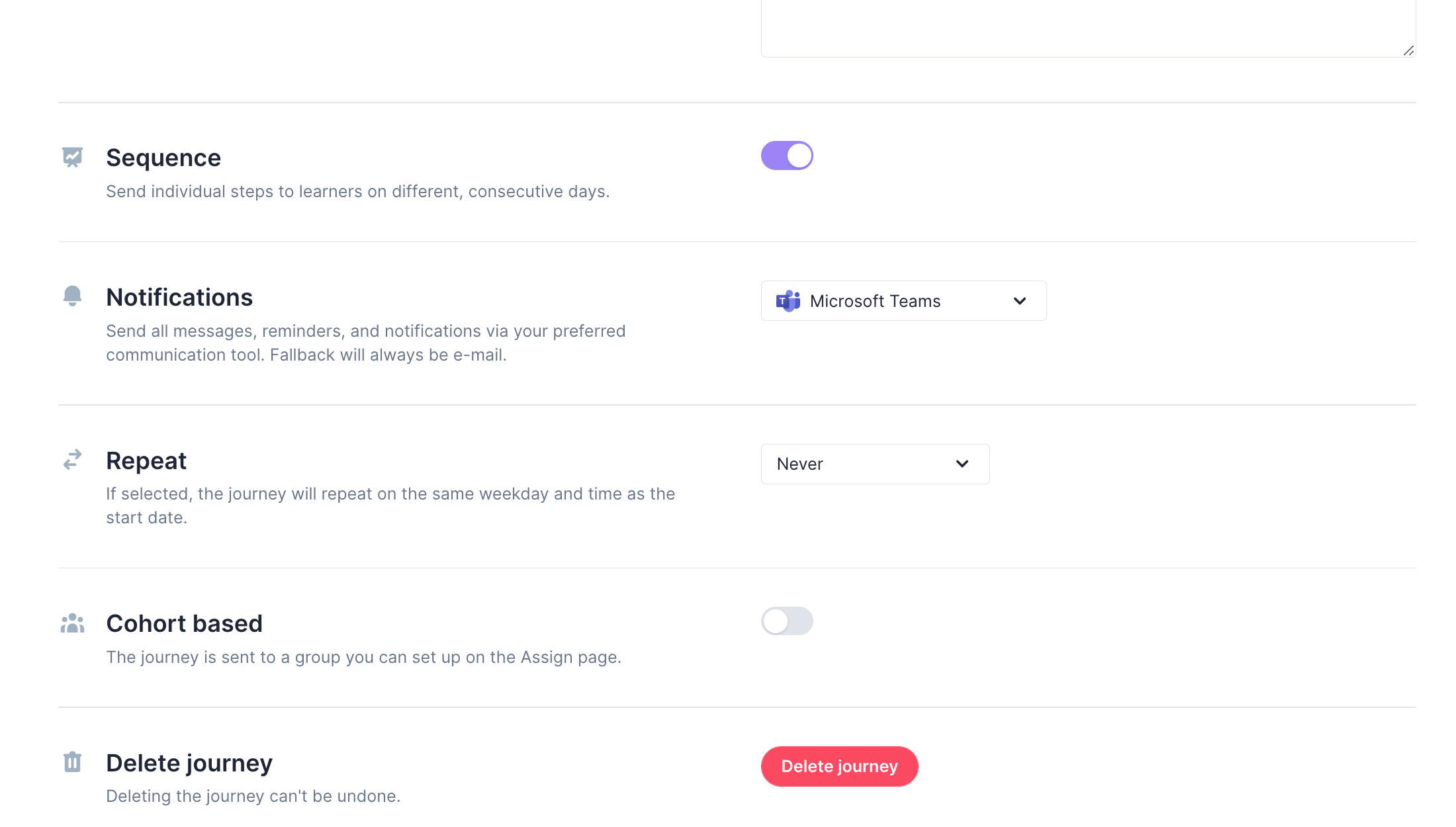Select the Sequence section heading
Viewport: 1456px width, 827px height.
tap(163, 157)
